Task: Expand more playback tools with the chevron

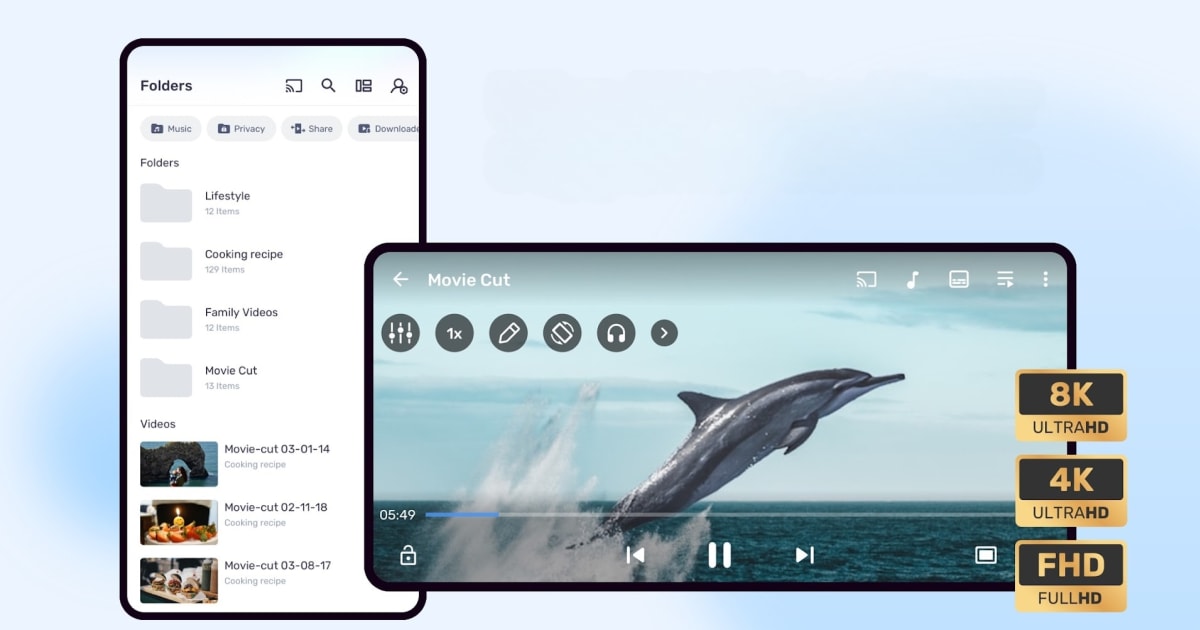Action: click(664, 333)
